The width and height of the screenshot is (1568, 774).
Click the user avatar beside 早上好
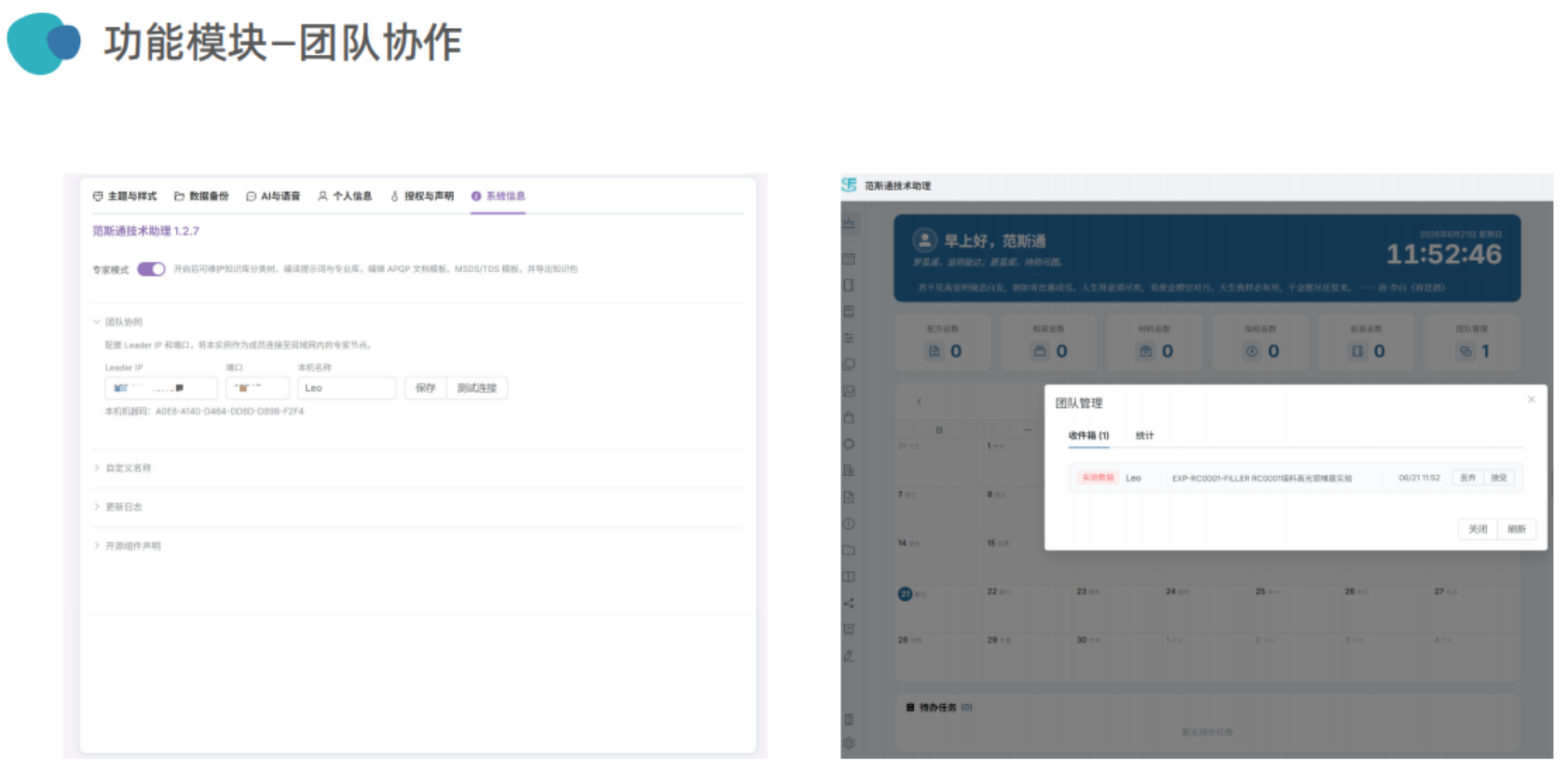pos(924,240)
